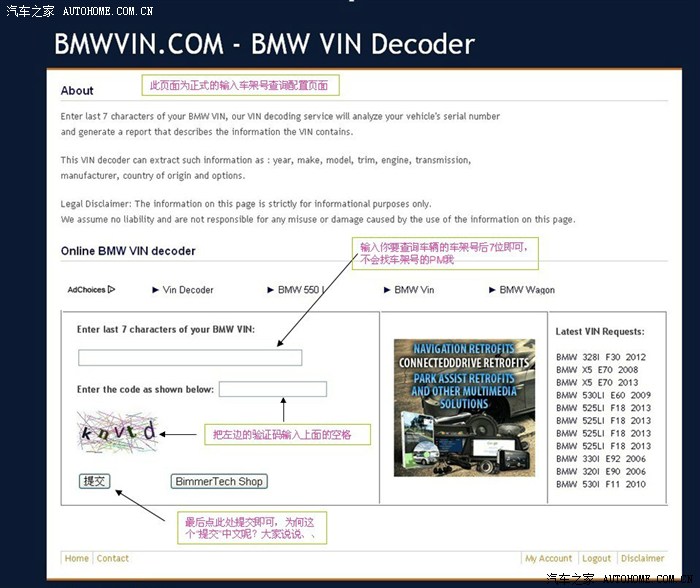The image size is (700, 588).
Task: Open the BMW Vin ad link
Action: 413,290
